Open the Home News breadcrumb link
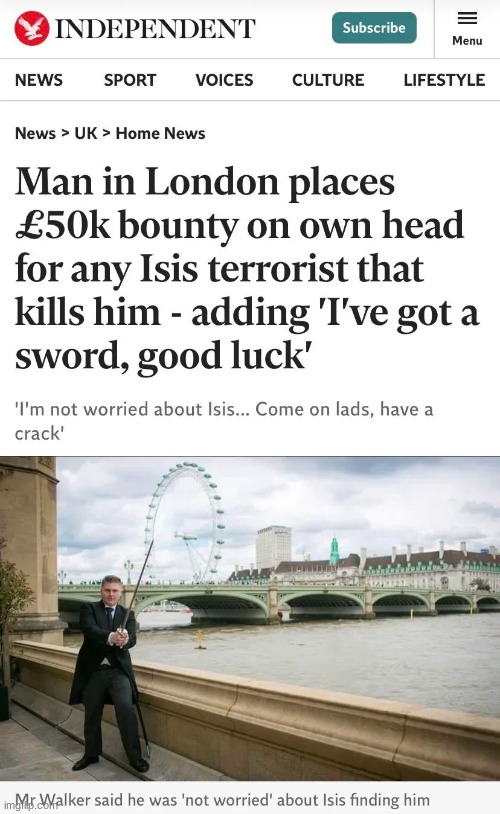Viewport: 500px width, 814px height. 160,133
